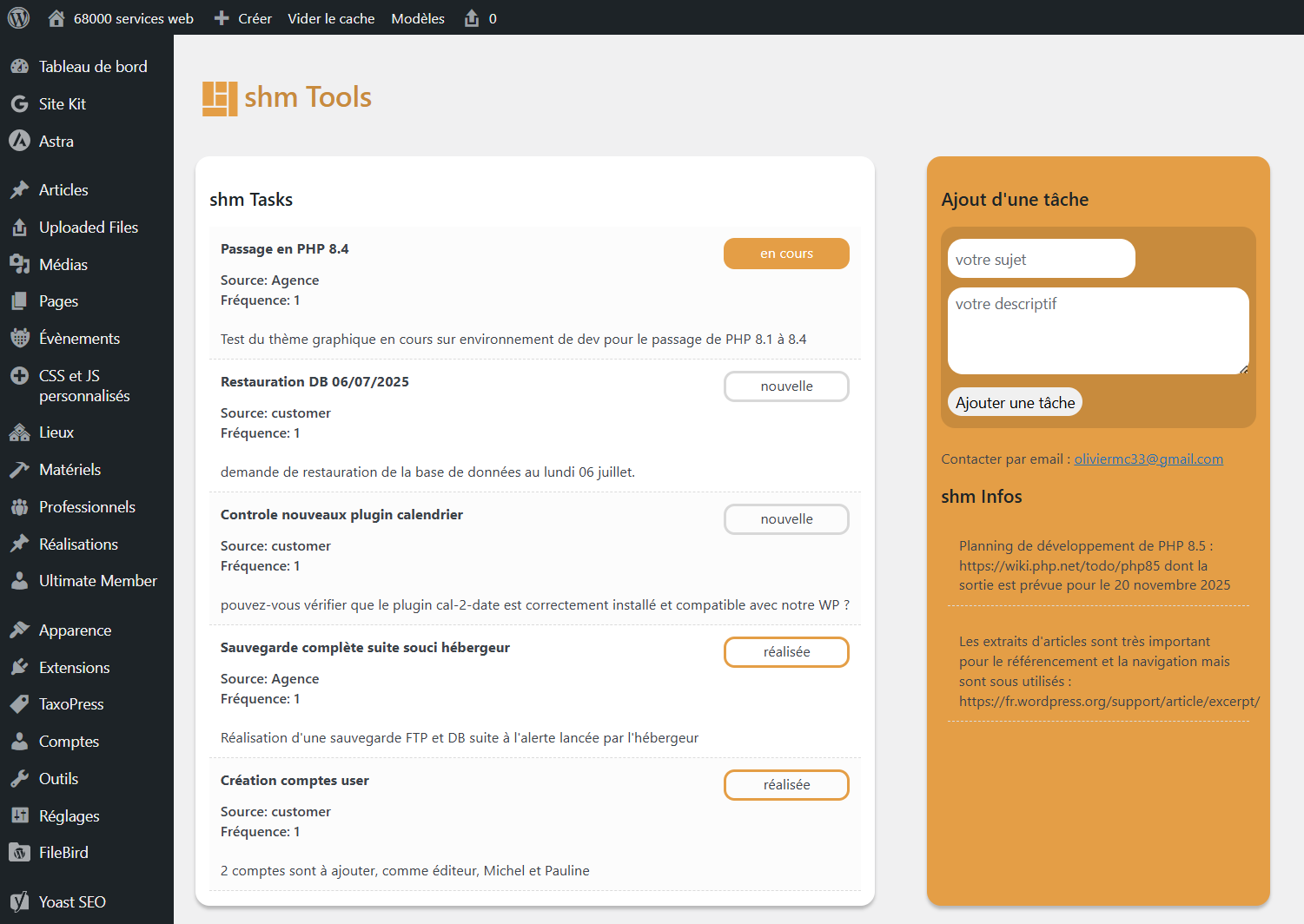Click the Évènements calendar icon

19,339
